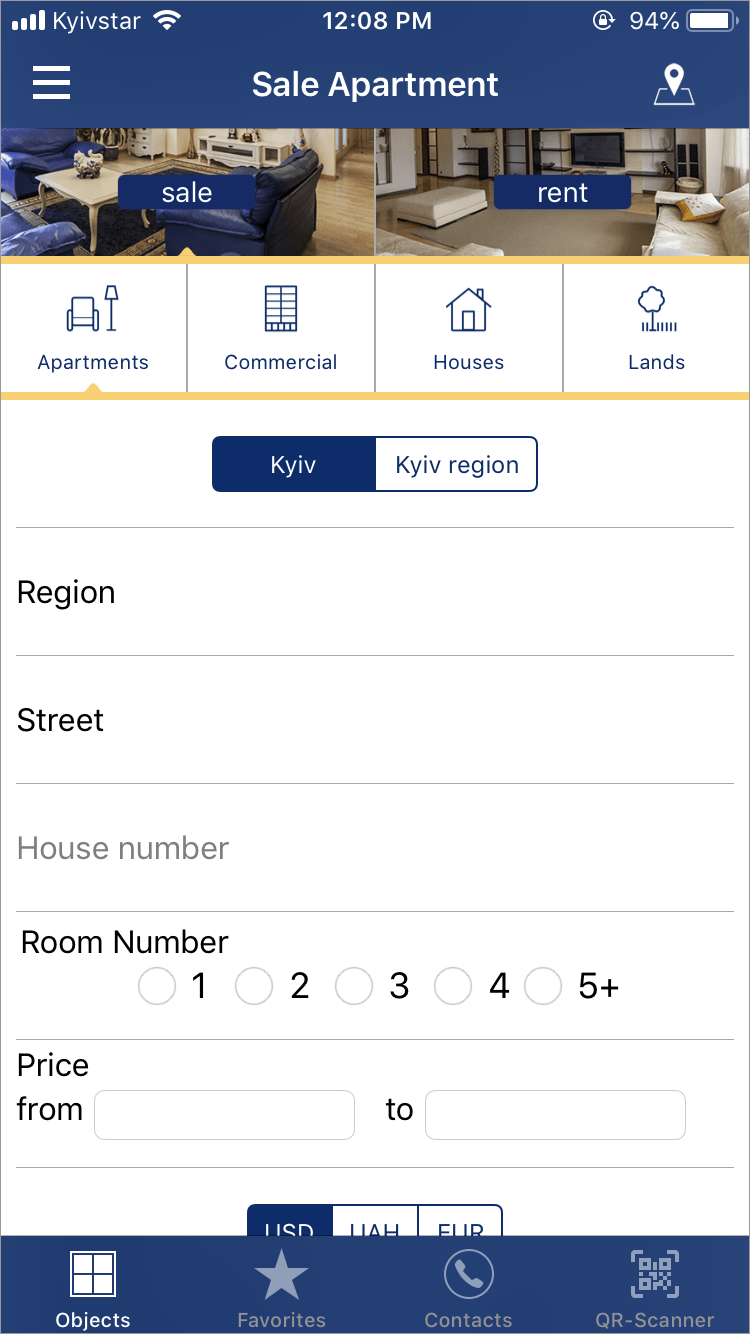Select 5+ rooms radio button

tap(543, 987)
